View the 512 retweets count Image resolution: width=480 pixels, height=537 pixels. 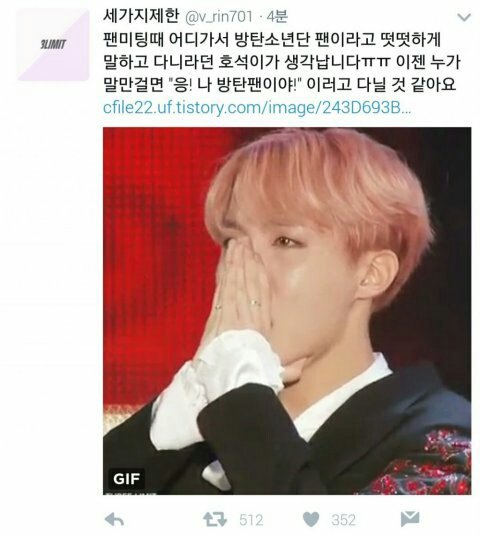coord(251,520)
